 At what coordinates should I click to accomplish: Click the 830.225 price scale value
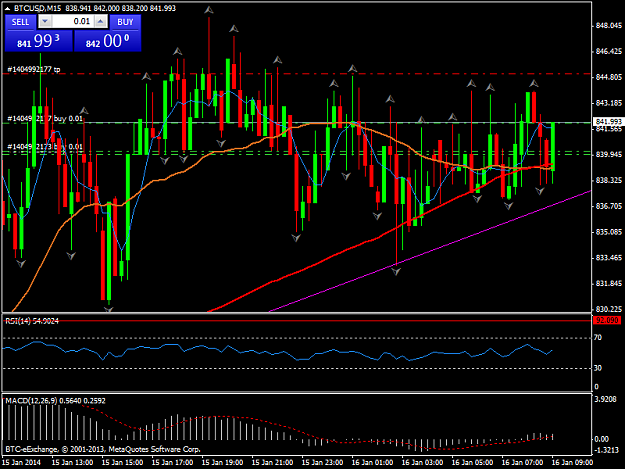pyautogui.click(x=609, y=309)
